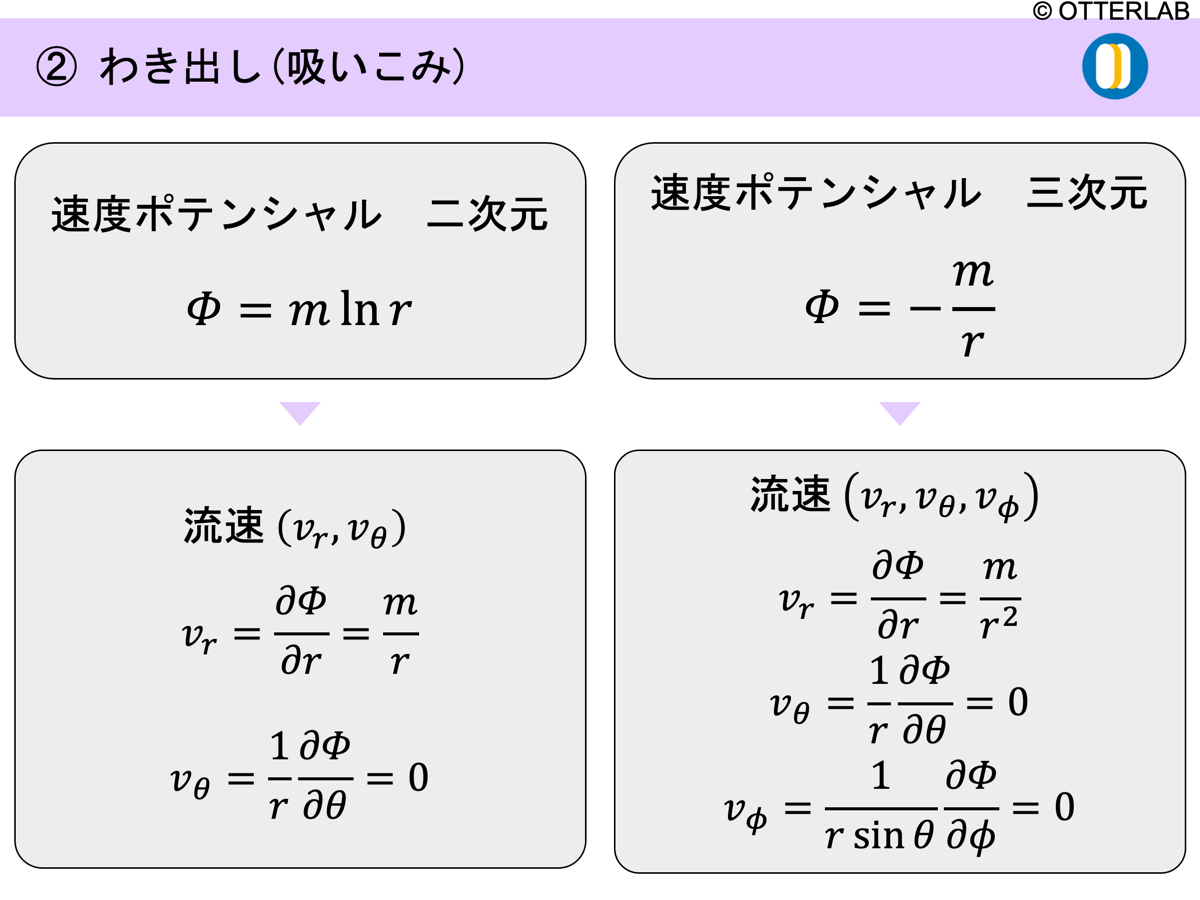Click the Φ = m ln r formula
This screenshot has height=900, width=1200.
299,311
